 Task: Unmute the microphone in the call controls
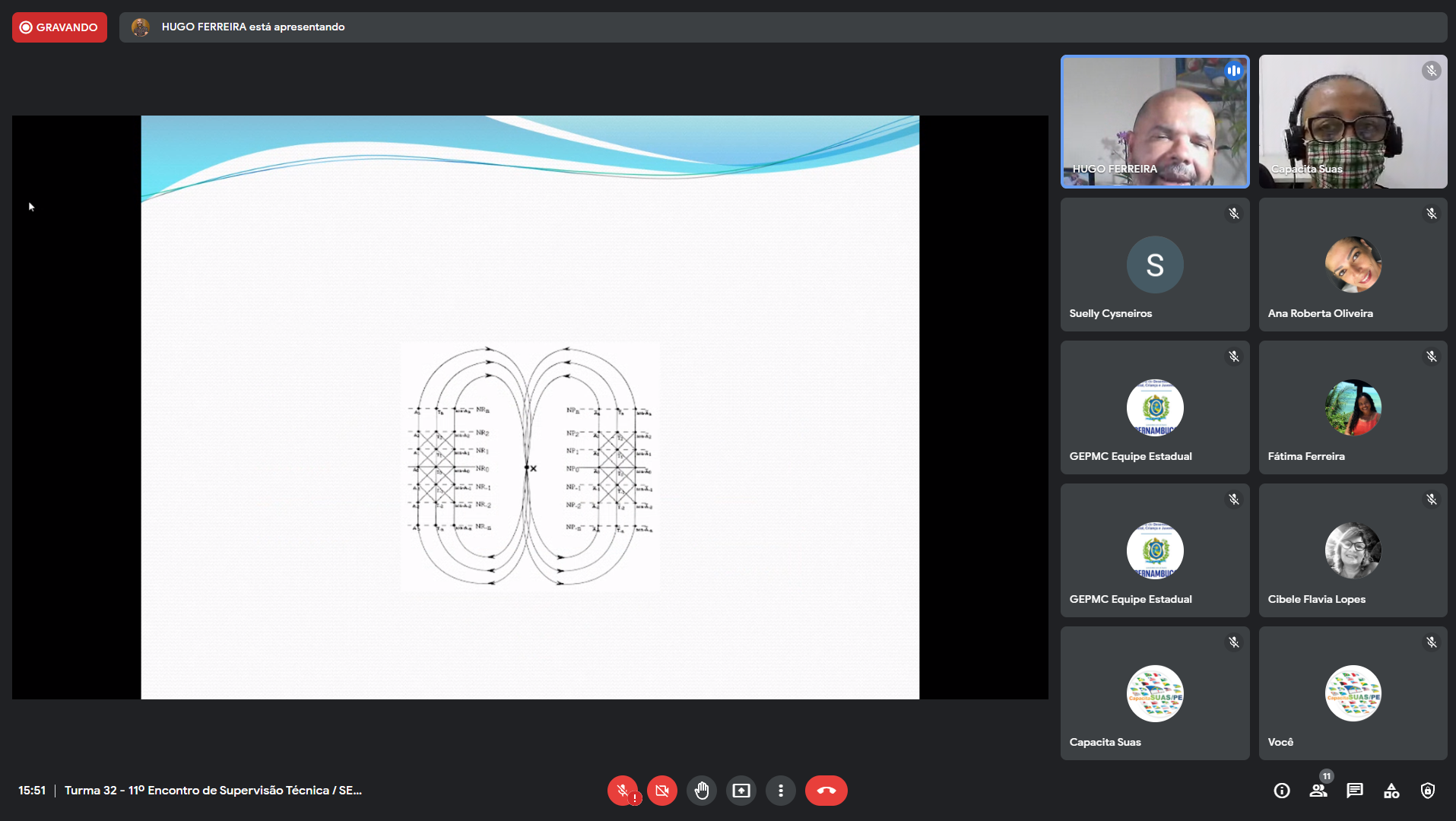coord(623,791)
